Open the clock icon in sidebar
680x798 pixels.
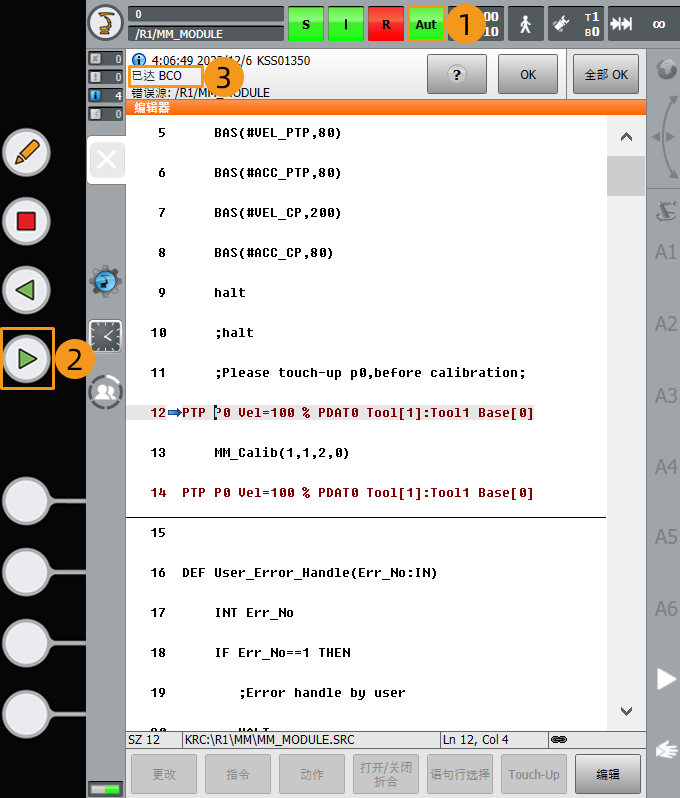106,336
